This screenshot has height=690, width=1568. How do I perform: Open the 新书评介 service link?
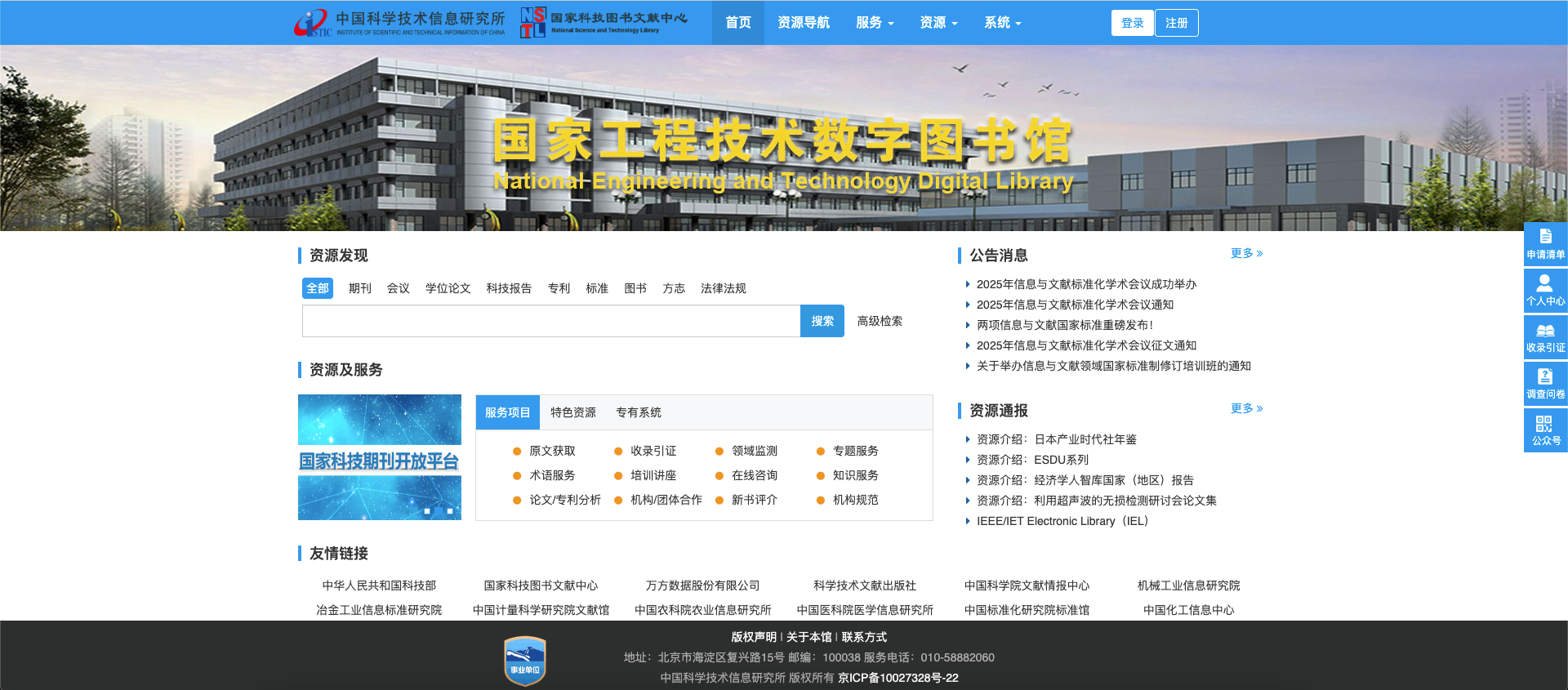tap(755, 500)
